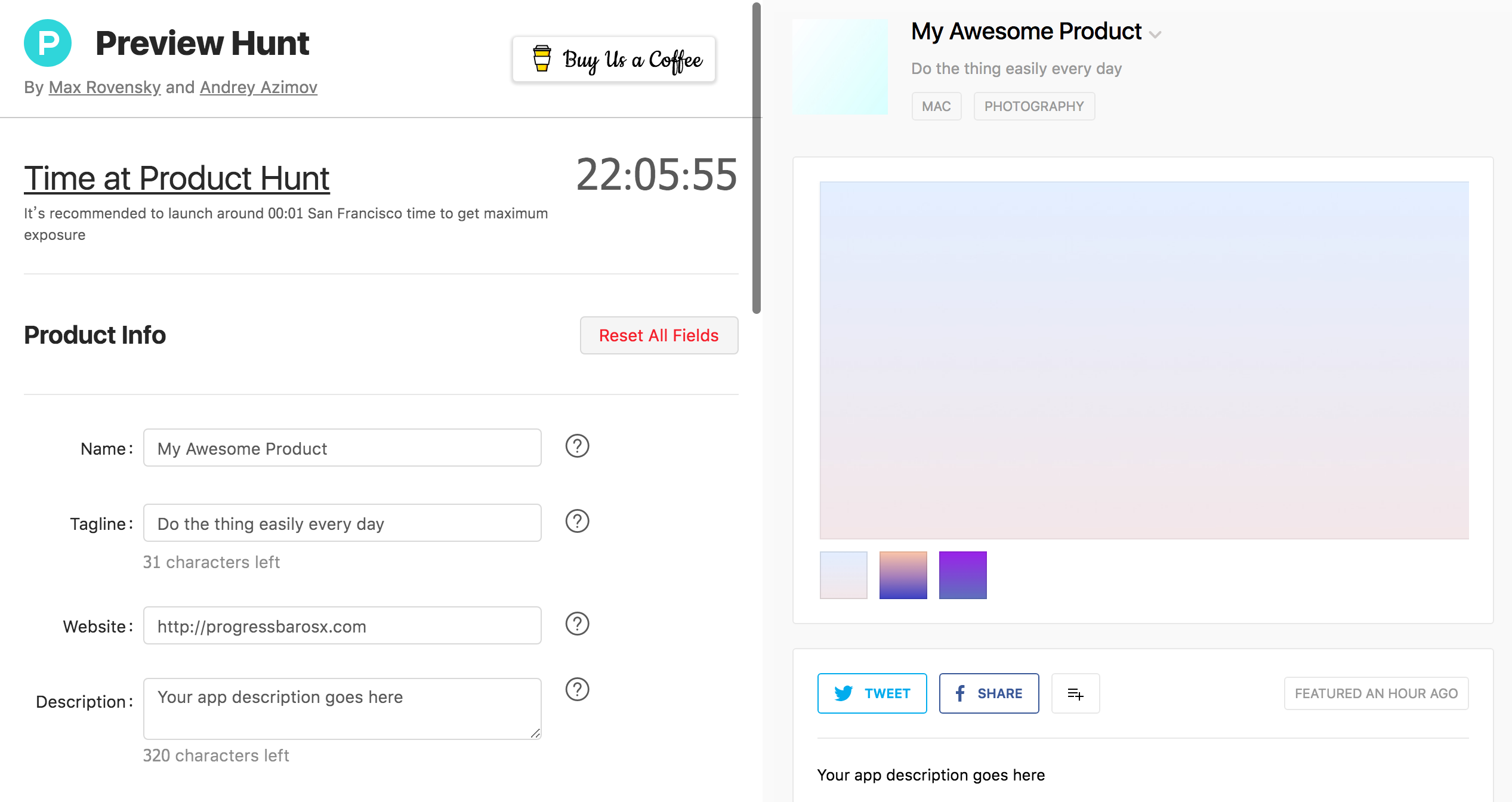
Task: Open the Time at Product Hunt link
Action: click(x=177, y=178)
